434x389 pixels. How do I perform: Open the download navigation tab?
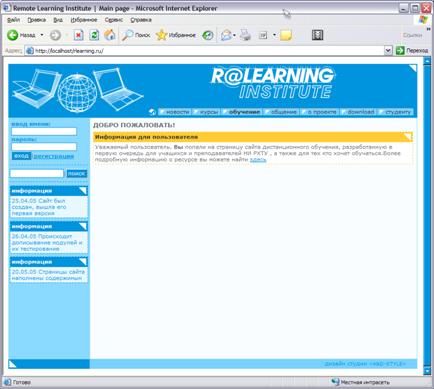click(x=358, y=112)
